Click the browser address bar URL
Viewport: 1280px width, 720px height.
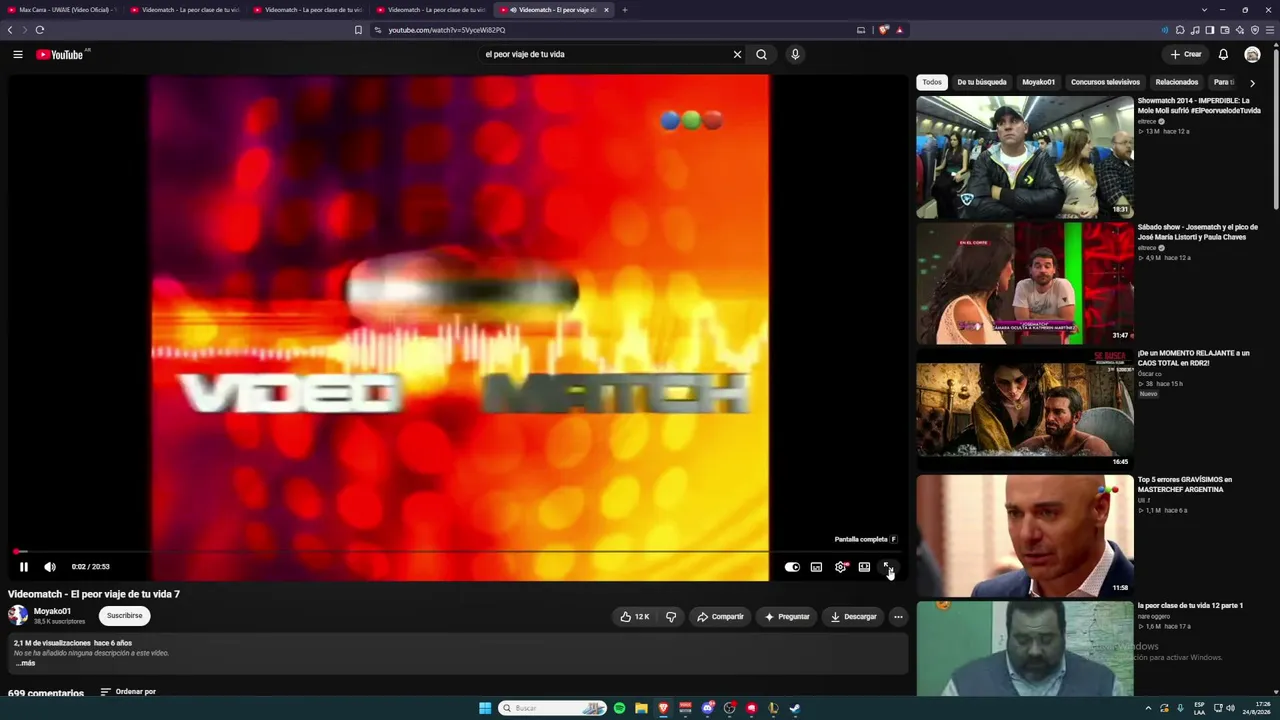pos(447,30)
